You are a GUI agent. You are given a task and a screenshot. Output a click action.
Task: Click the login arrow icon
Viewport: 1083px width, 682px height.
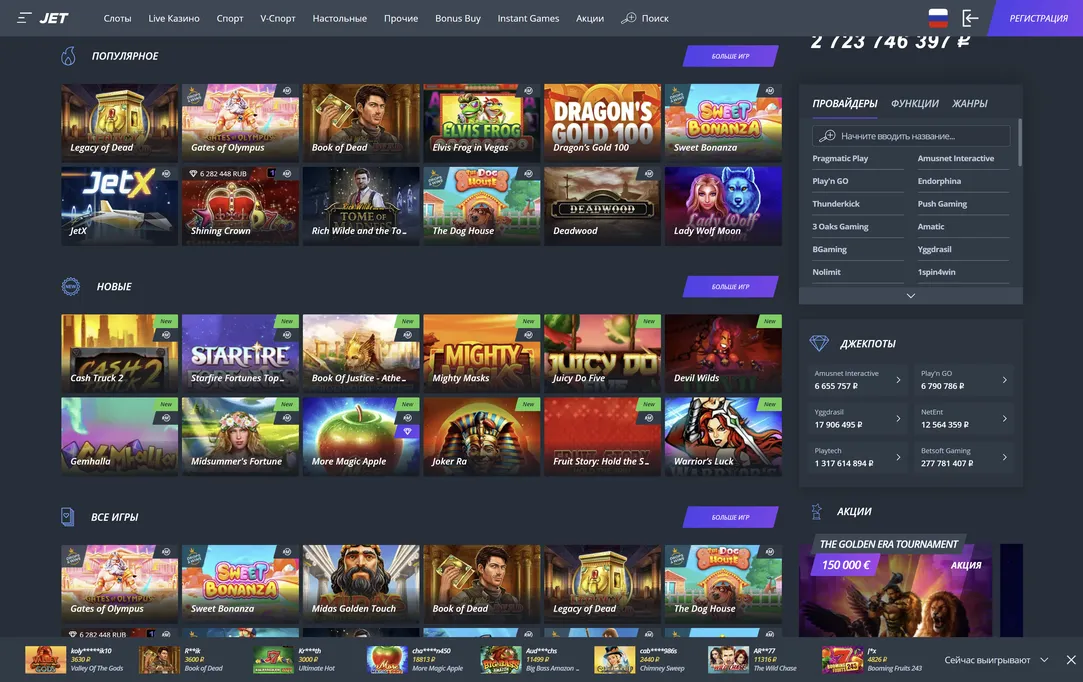969,18
